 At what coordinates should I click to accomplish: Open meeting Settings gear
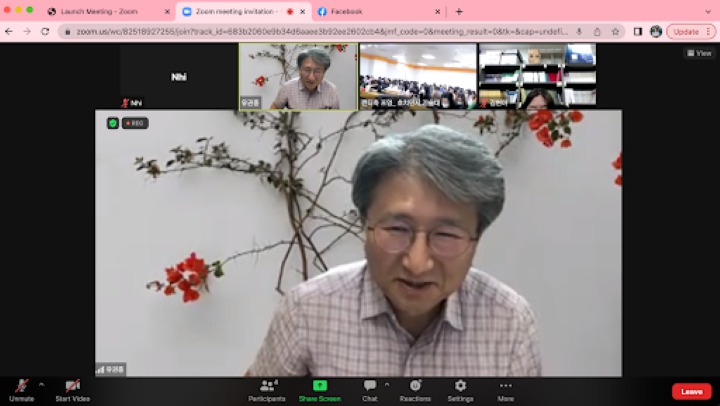(x=460, y=386)
